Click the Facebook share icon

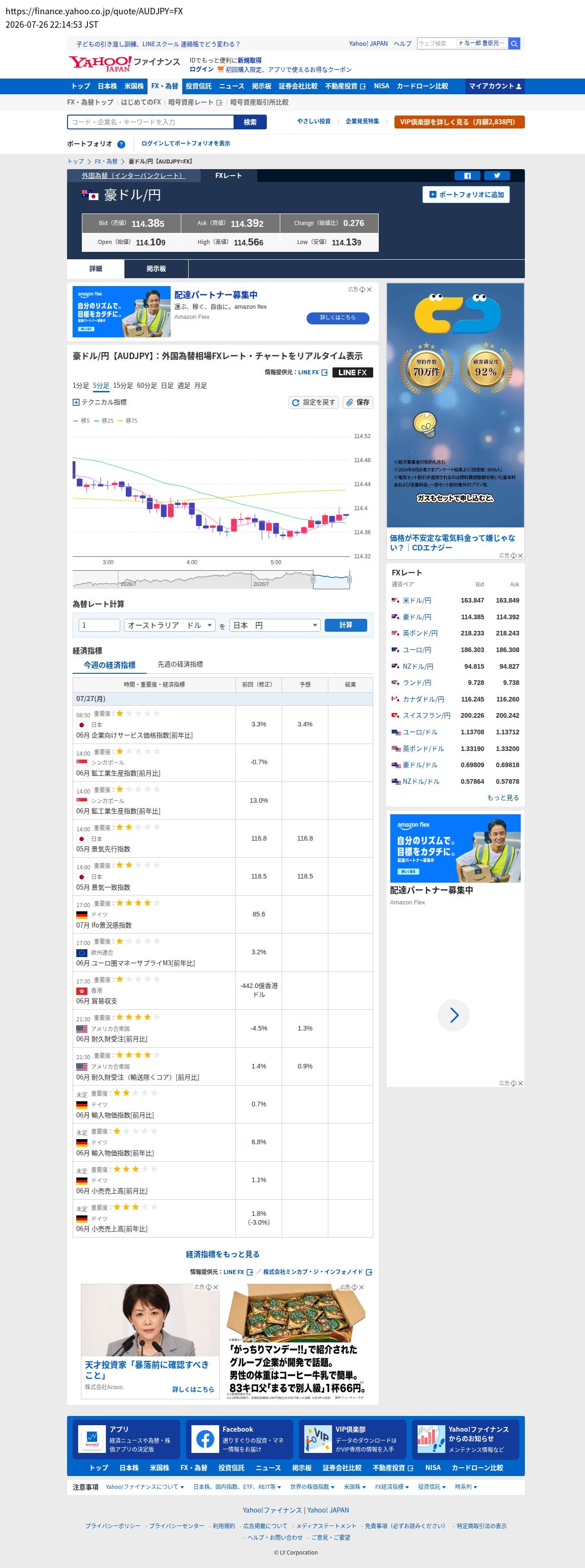468,176
